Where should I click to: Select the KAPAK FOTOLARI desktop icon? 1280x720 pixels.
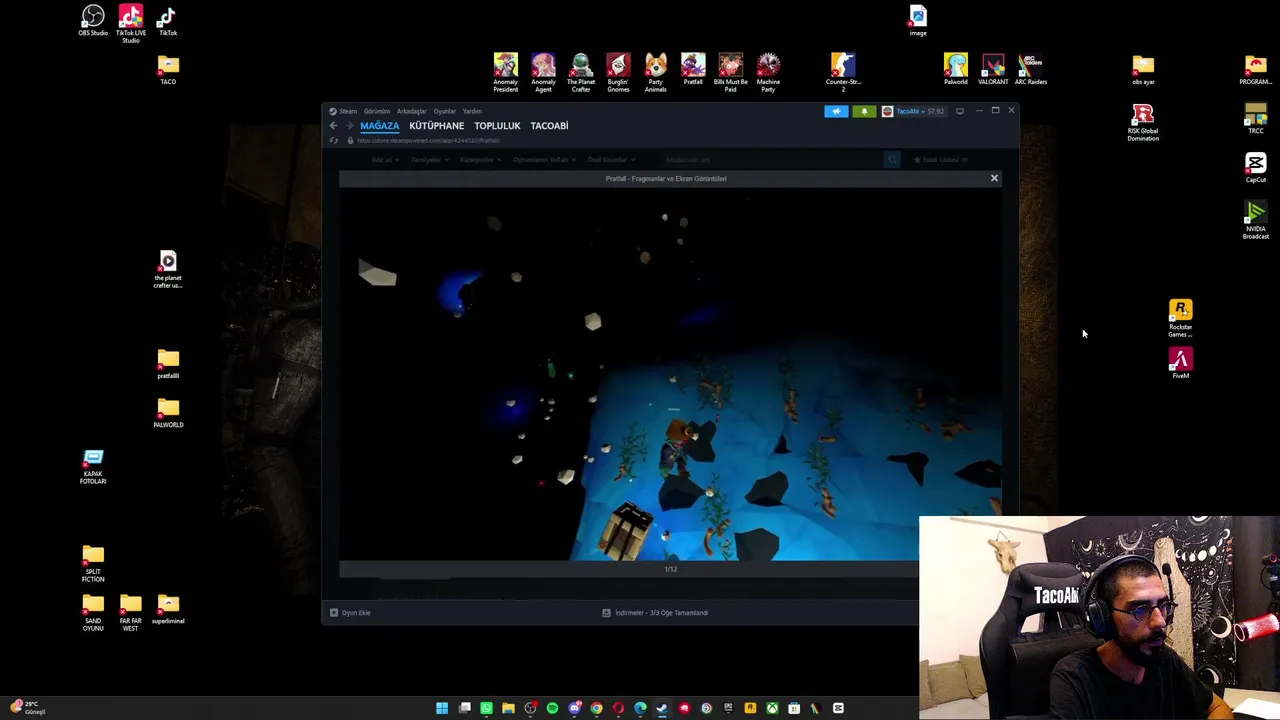(x=93, y=467)
